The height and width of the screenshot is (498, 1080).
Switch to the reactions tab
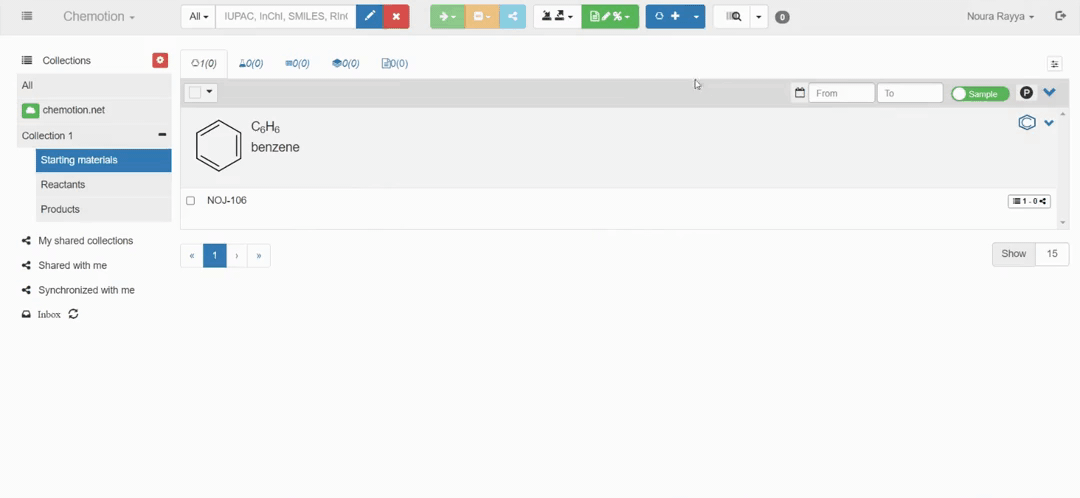coord(251,64)
